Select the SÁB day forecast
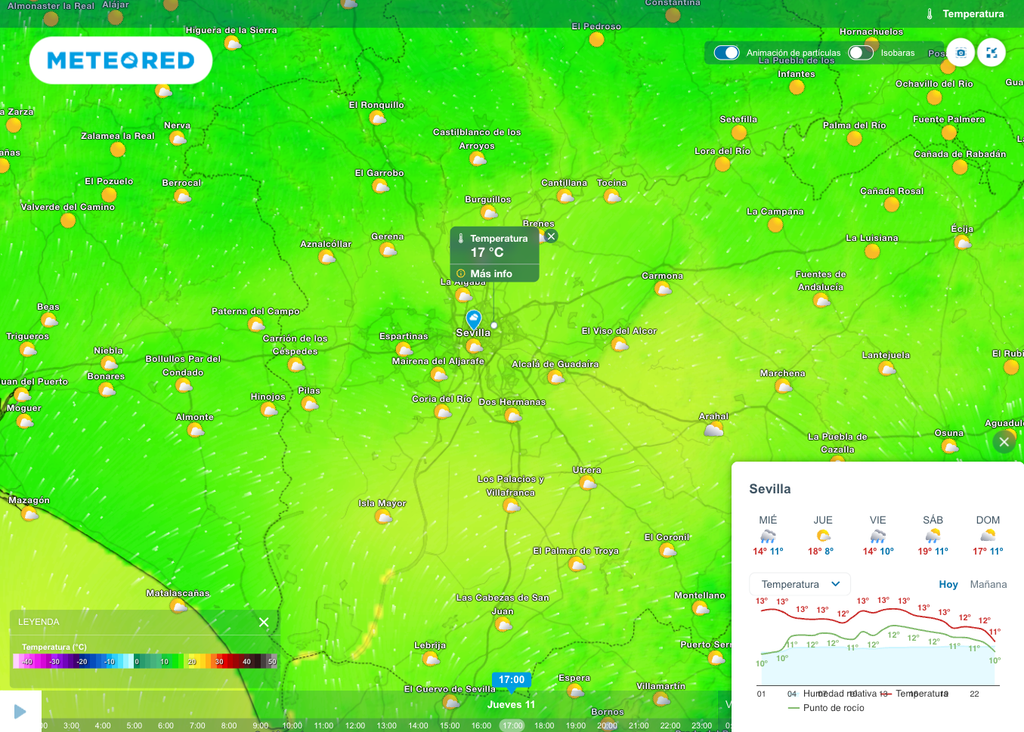 933,535
